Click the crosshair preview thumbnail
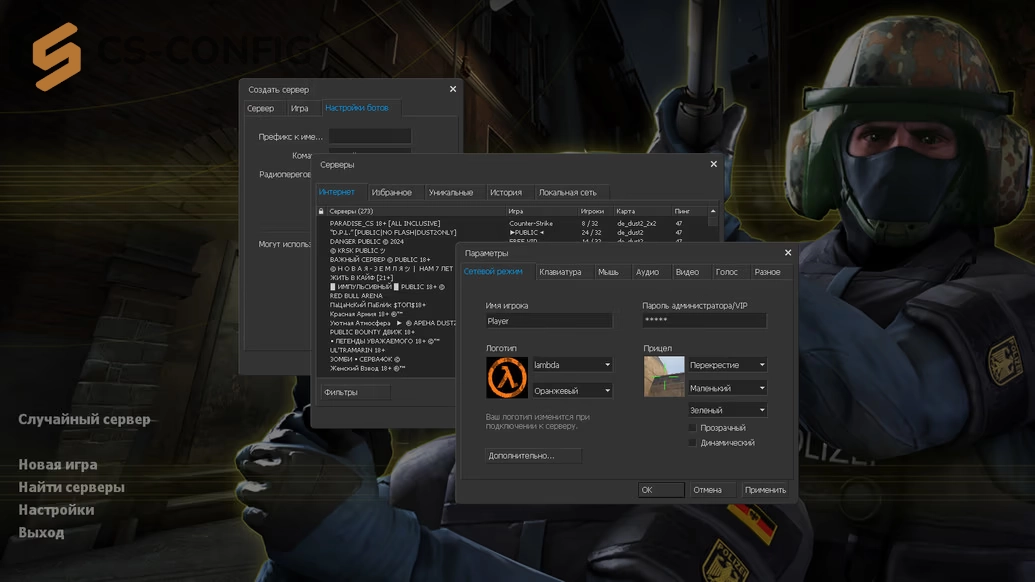 (664, 376)
